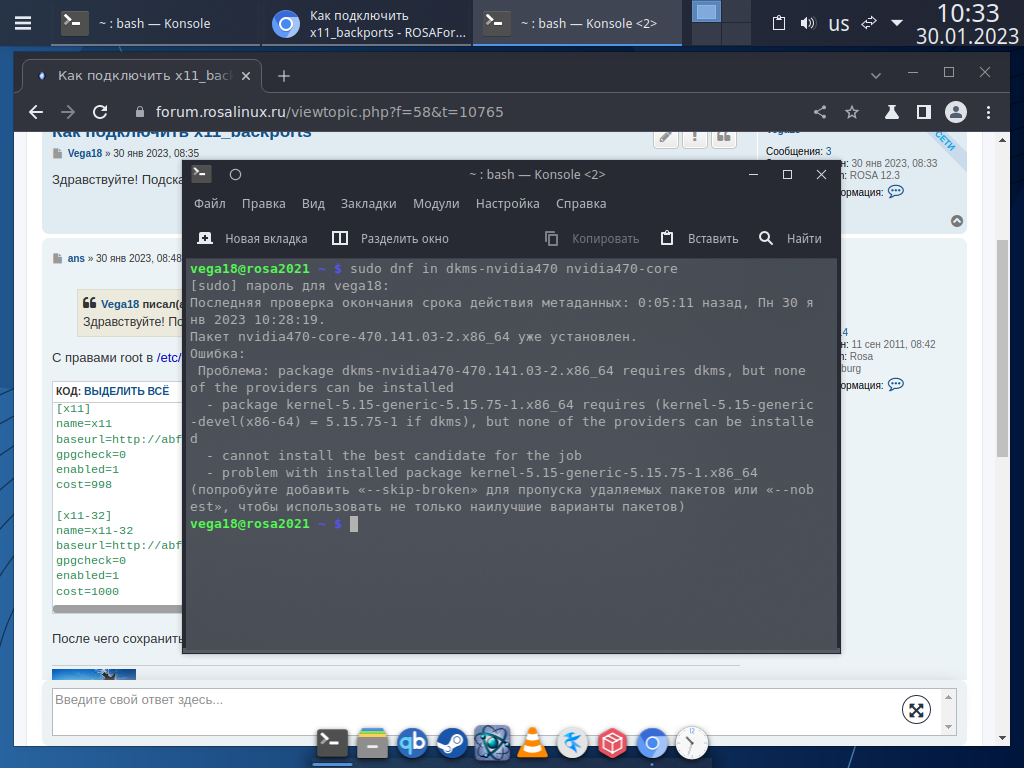Switch to first bash Konsole taskbar entry
The height and width of the screenshot is (768, 1024).
[155, 24]
